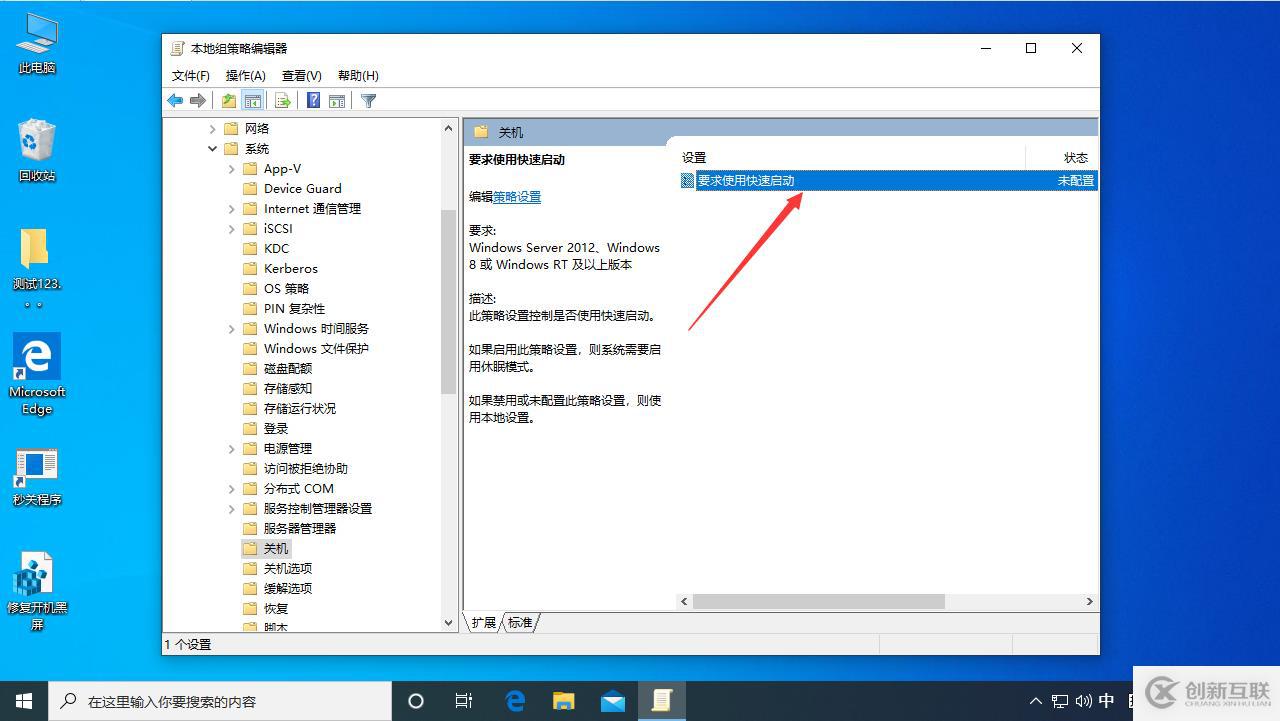This screenshot has width=1280, height=721.
Task: Show hidden tray icons with the up chevron
Action: point(1036,701)
